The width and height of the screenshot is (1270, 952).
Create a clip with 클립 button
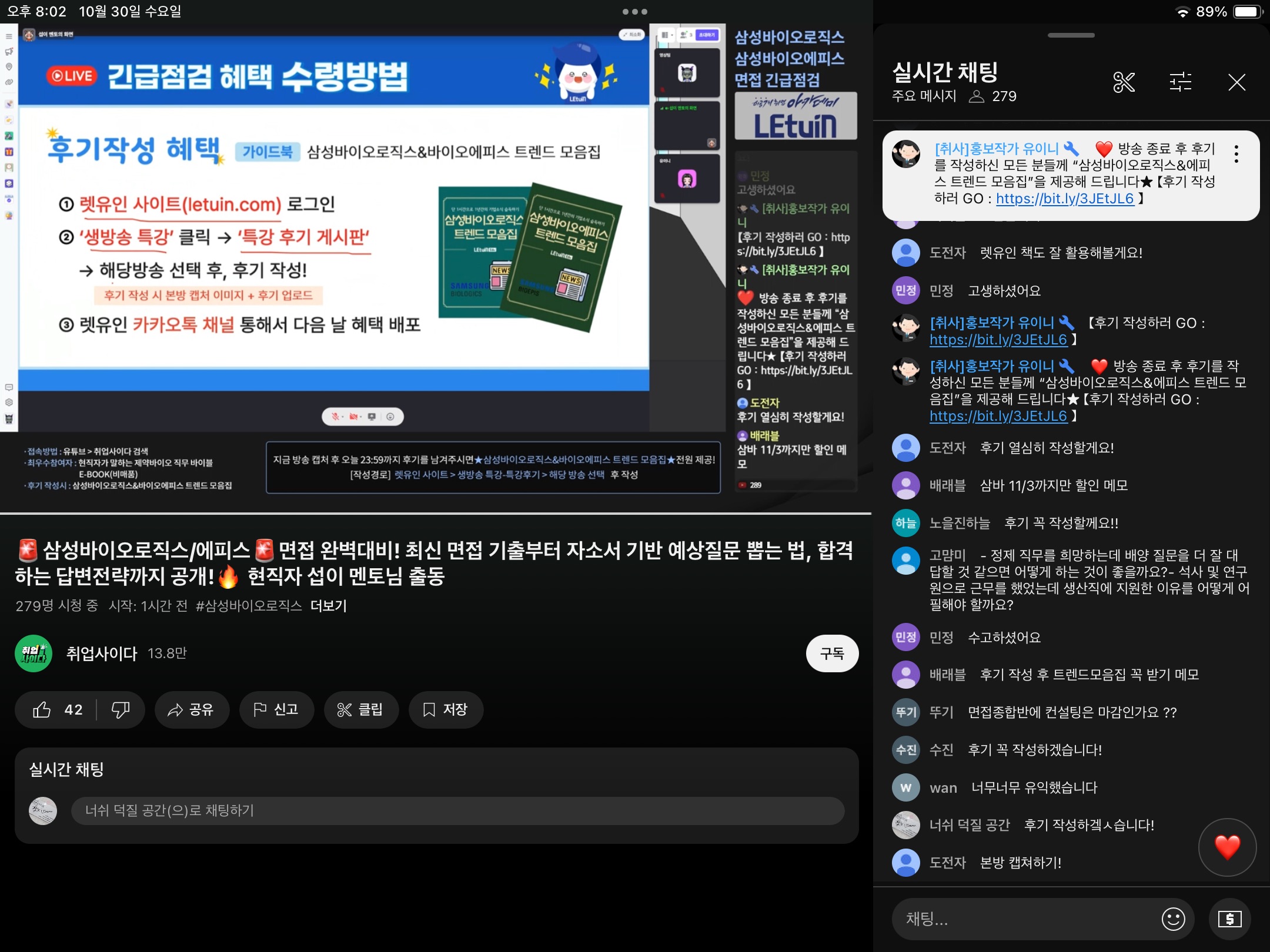(x=360, y=710)
